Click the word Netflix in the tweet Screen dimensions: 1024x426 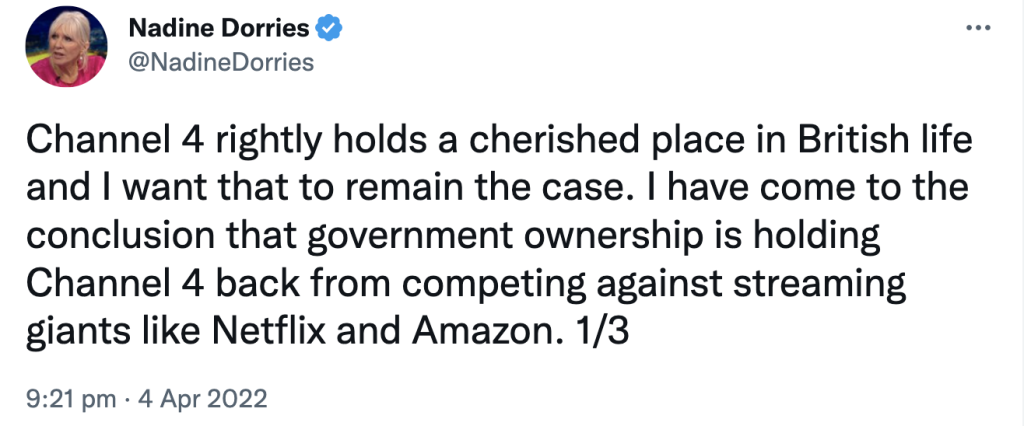pyautogui.click(x=268, y=331)
